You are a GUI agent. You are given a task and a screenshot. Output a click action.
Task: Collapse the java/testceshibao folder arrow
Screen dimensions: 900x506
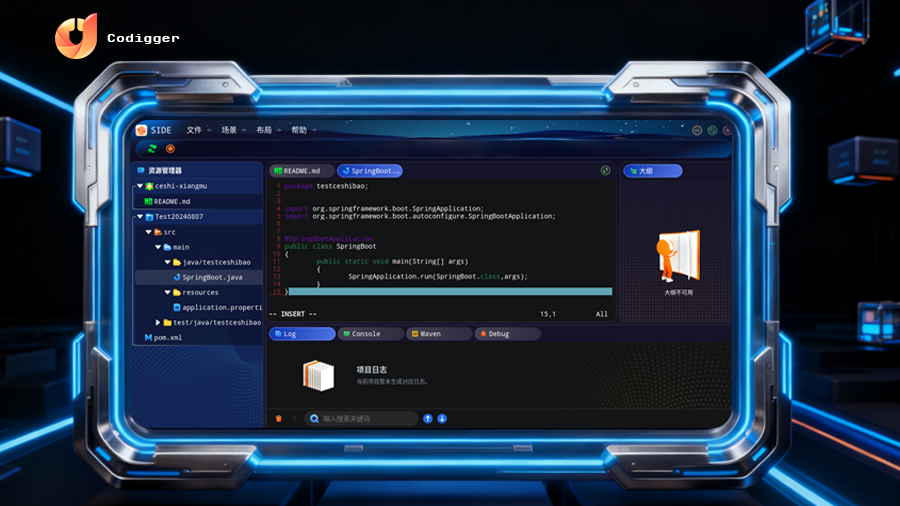(168, 262)
